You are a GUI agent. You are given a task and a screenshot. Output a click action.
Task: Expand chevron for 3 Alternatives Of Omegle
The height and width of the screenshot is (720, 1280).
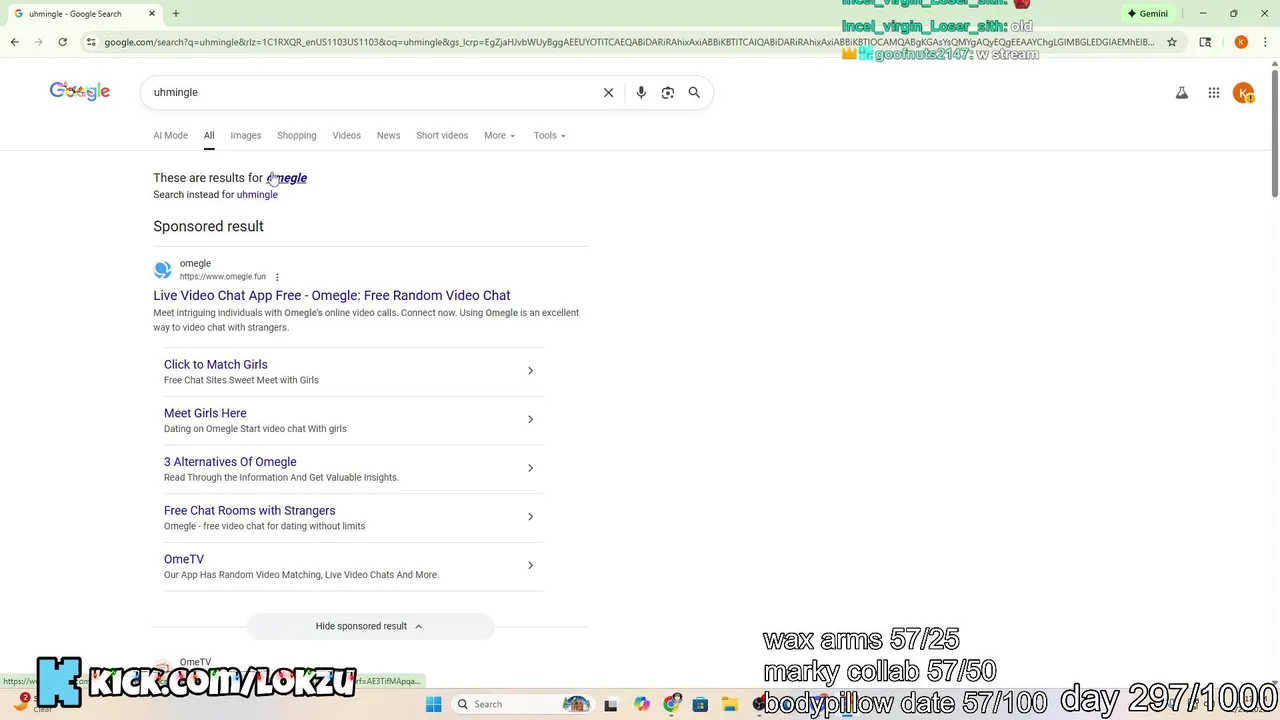point(530,468)
